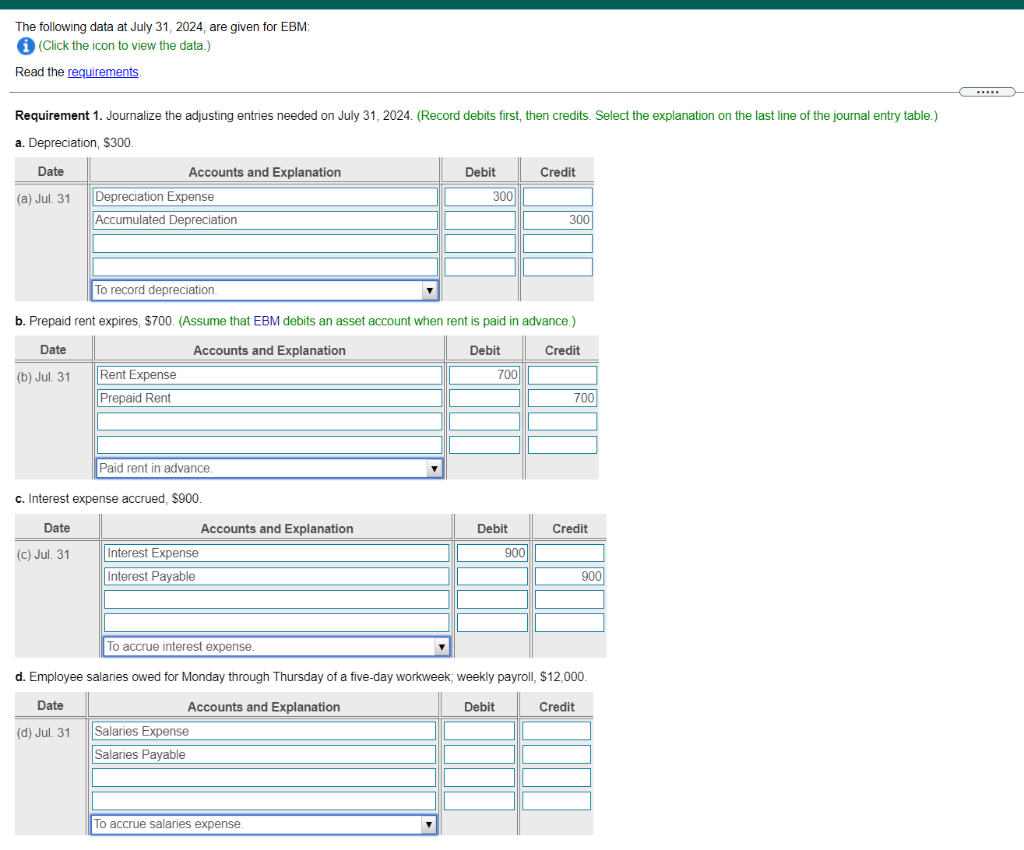Click credit field showing 700 for Prepaid Rent

pyautogui.click(x=562, y=398)
